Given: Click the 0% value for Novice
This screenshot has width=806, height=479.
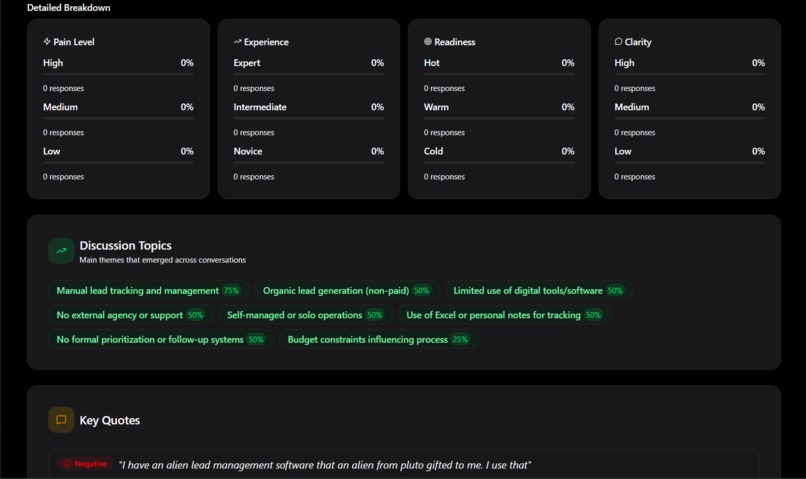Looking at the screenshot, I should tap(377, 151).
